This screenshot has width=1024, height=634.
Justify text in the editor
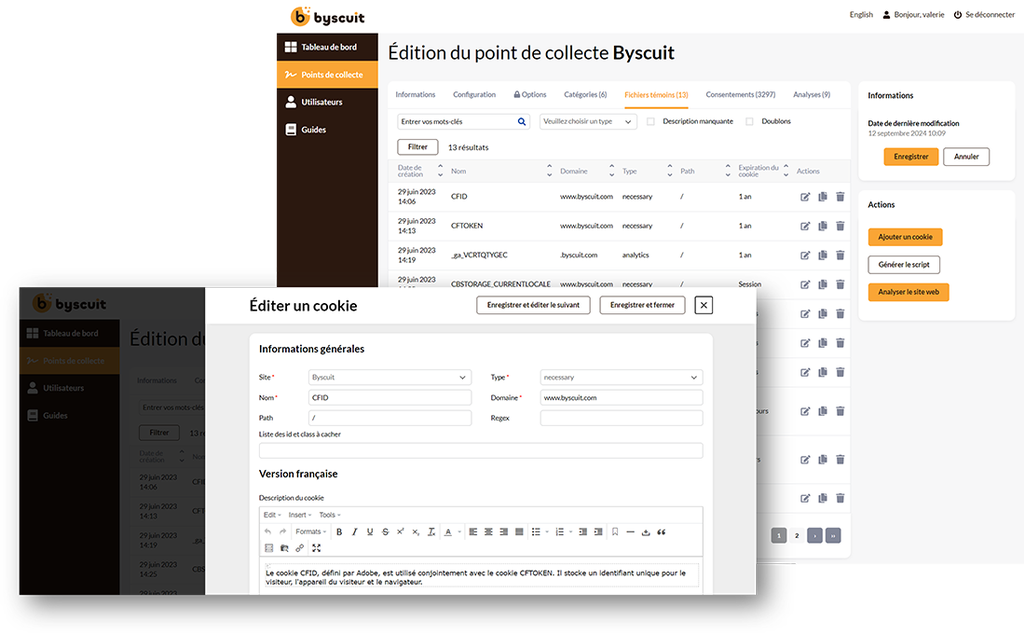519,532
